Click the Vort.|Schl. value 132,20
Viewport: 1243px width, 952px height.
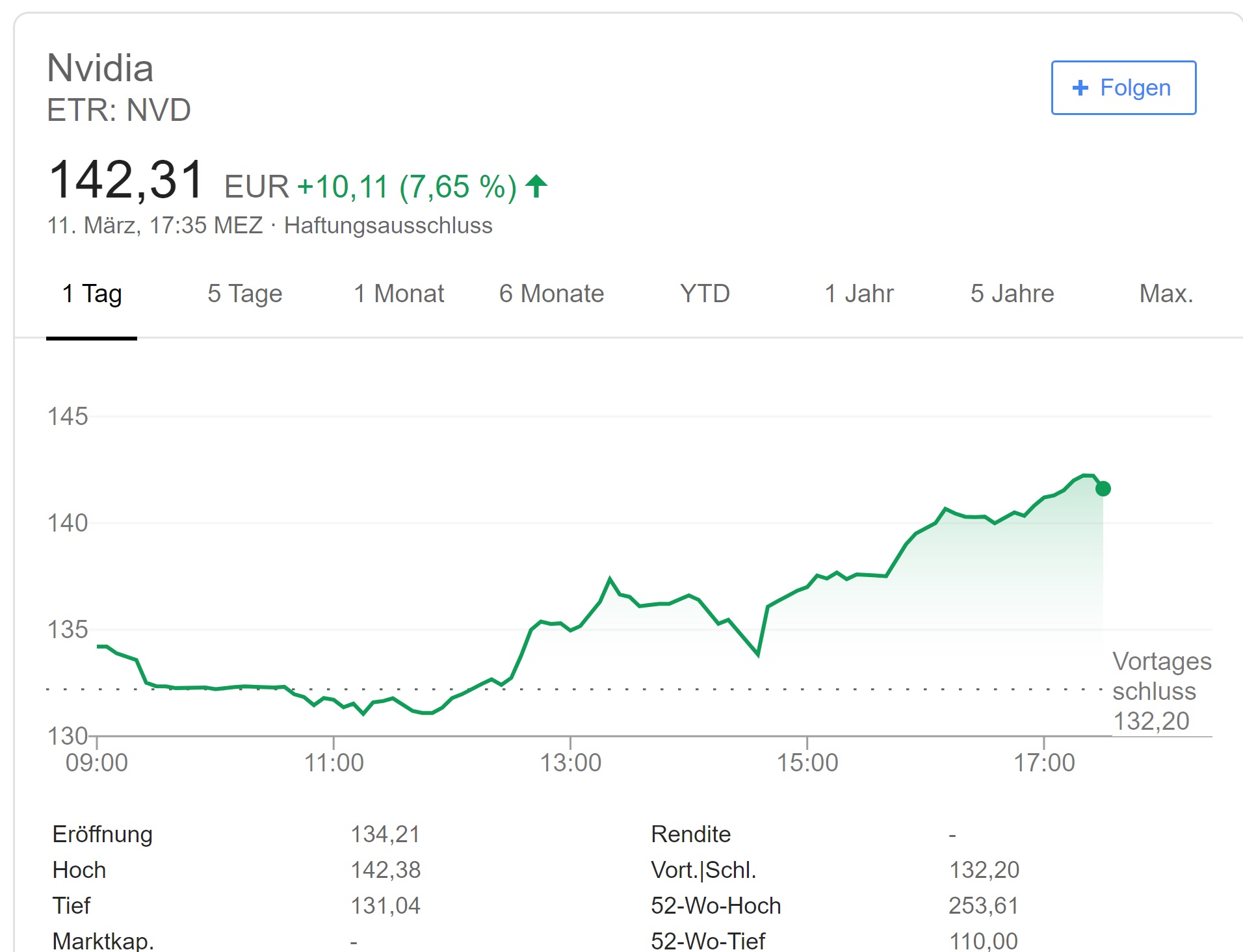click(x=984, y=870)
